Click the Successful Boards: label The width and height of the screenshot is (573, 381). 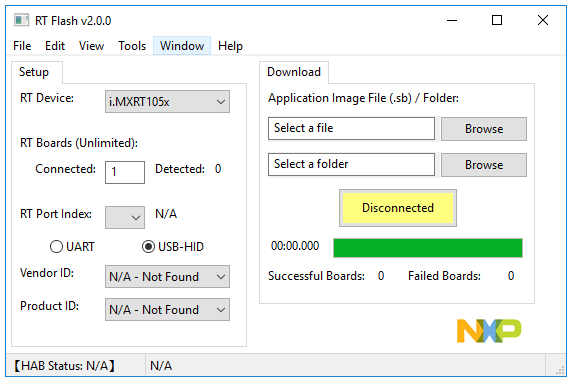pos(316,276)
